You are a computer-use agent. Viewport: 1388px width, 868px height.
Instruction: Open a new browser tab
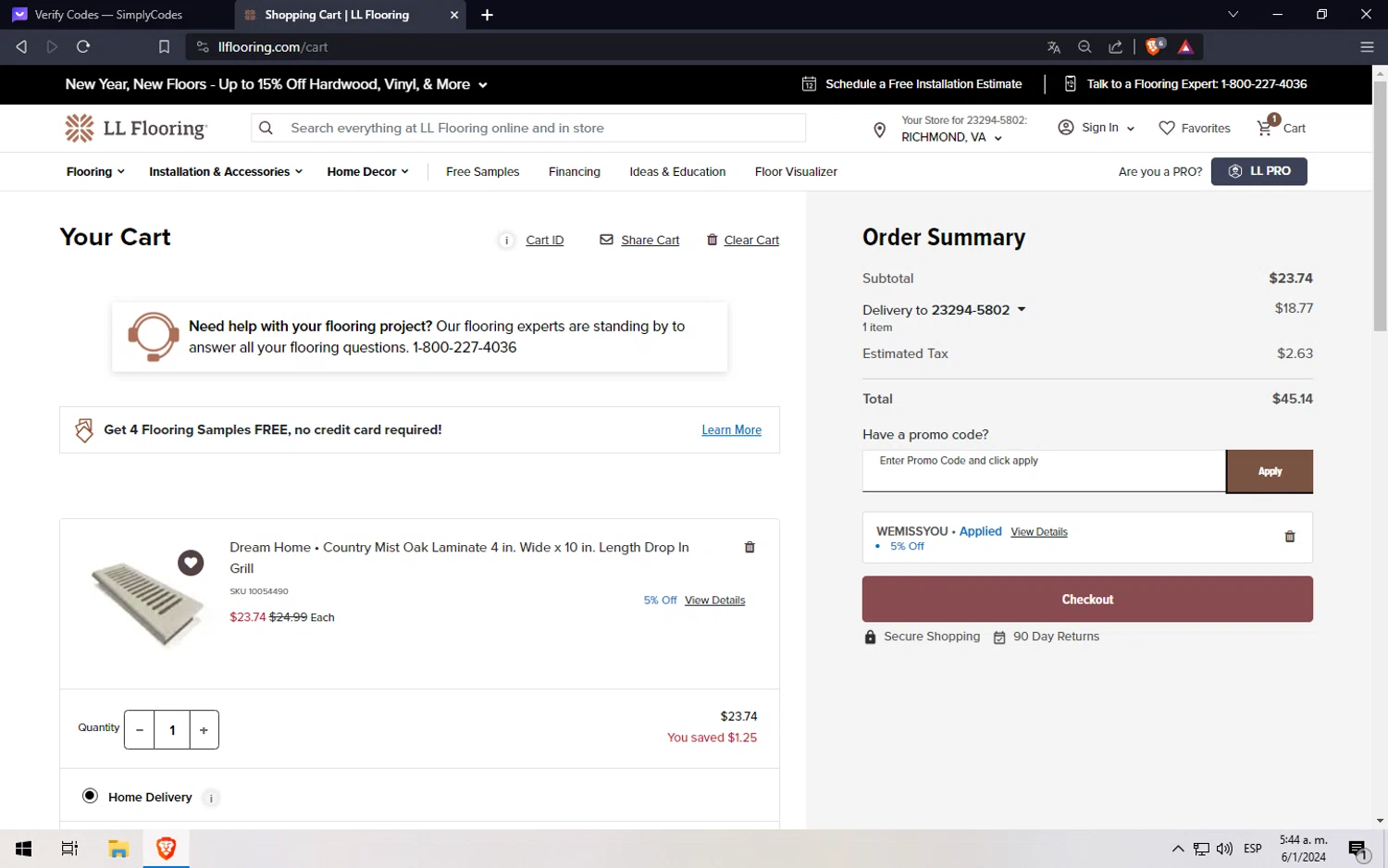pos(488,15)
